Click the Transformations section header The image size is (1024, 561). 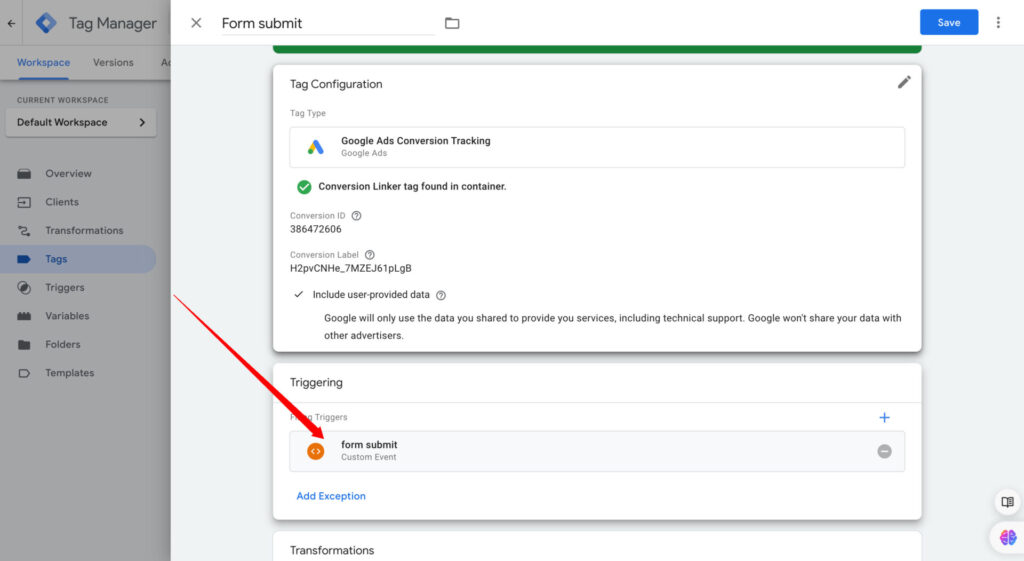coord(332,550)
